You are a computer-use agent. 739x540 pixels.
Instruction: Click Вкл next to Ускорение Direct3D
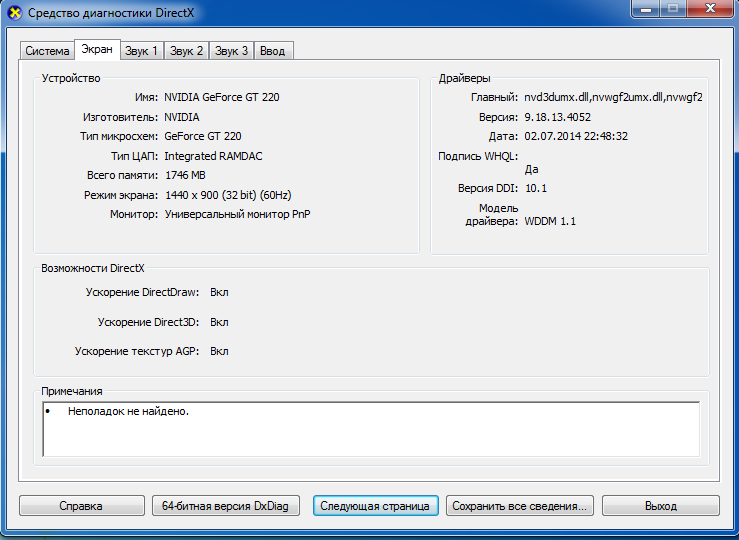pos(219,322)
